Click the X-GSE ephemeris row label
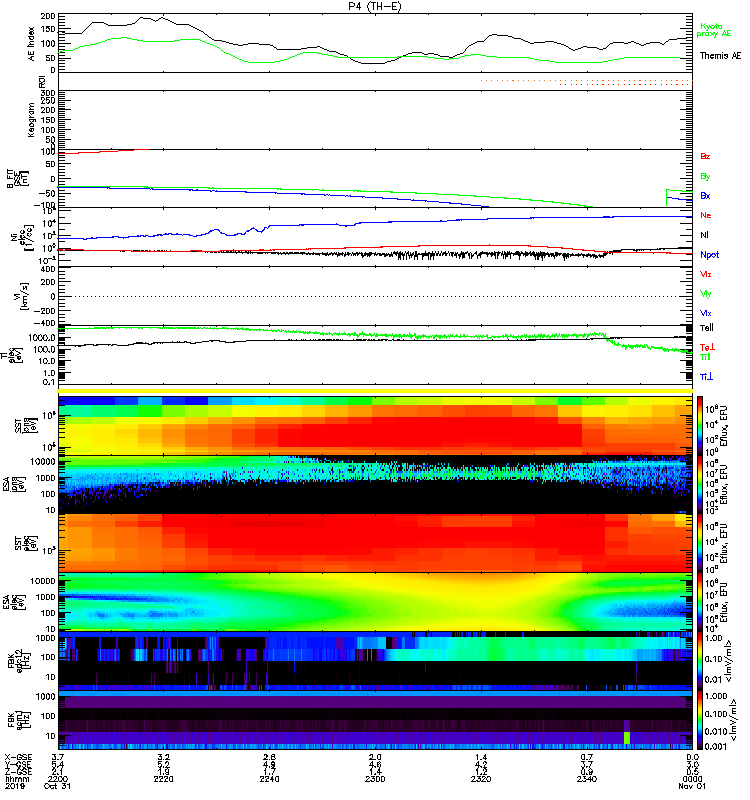 coord(18,757)
